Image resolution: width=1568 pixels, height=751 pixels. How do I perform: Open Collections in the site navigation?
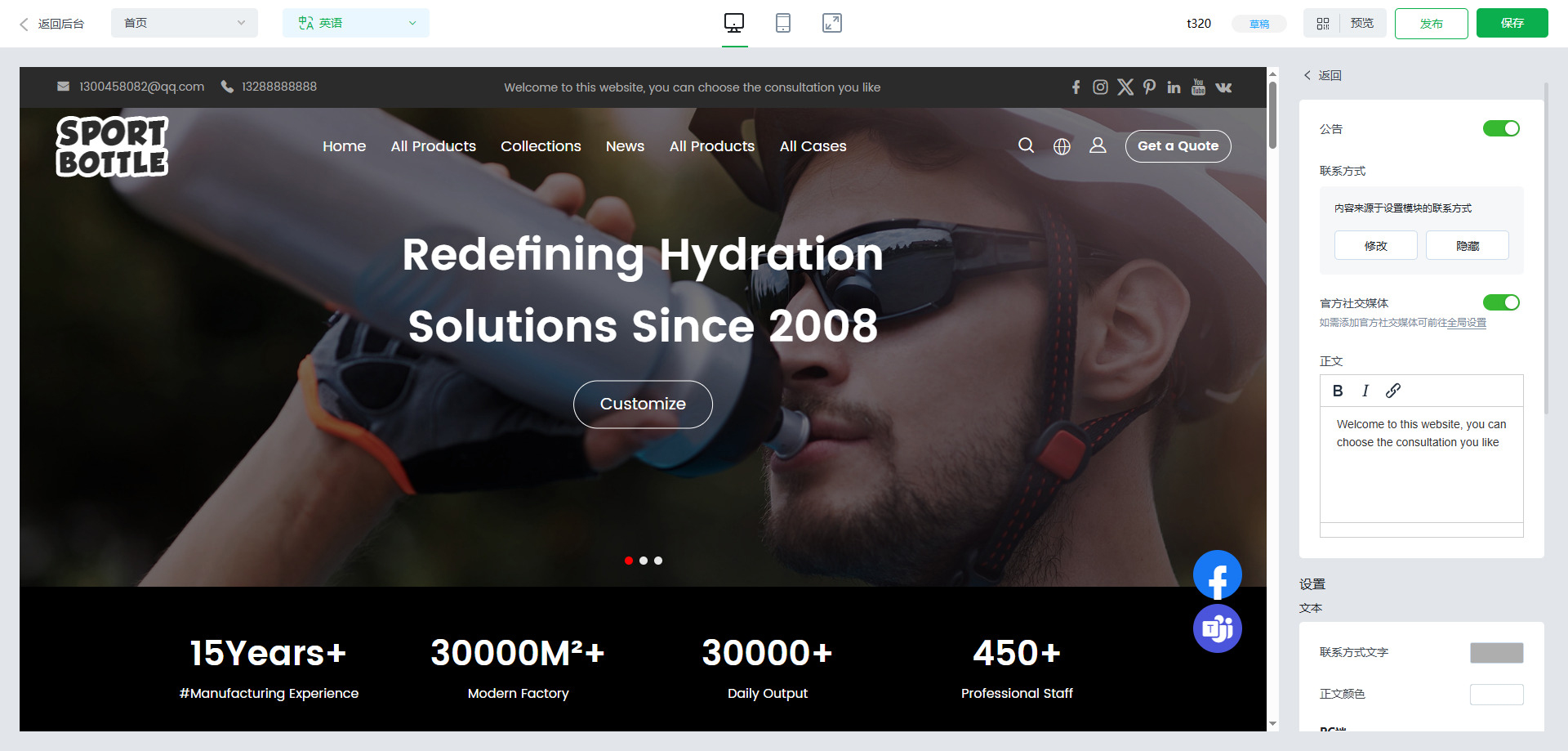click(541, 146)
